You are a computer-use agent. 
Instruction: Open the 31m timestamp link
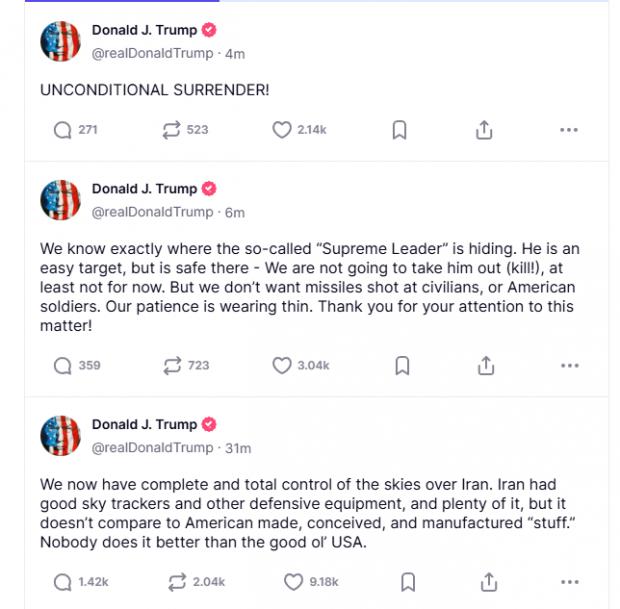click(x=238, y=448)
